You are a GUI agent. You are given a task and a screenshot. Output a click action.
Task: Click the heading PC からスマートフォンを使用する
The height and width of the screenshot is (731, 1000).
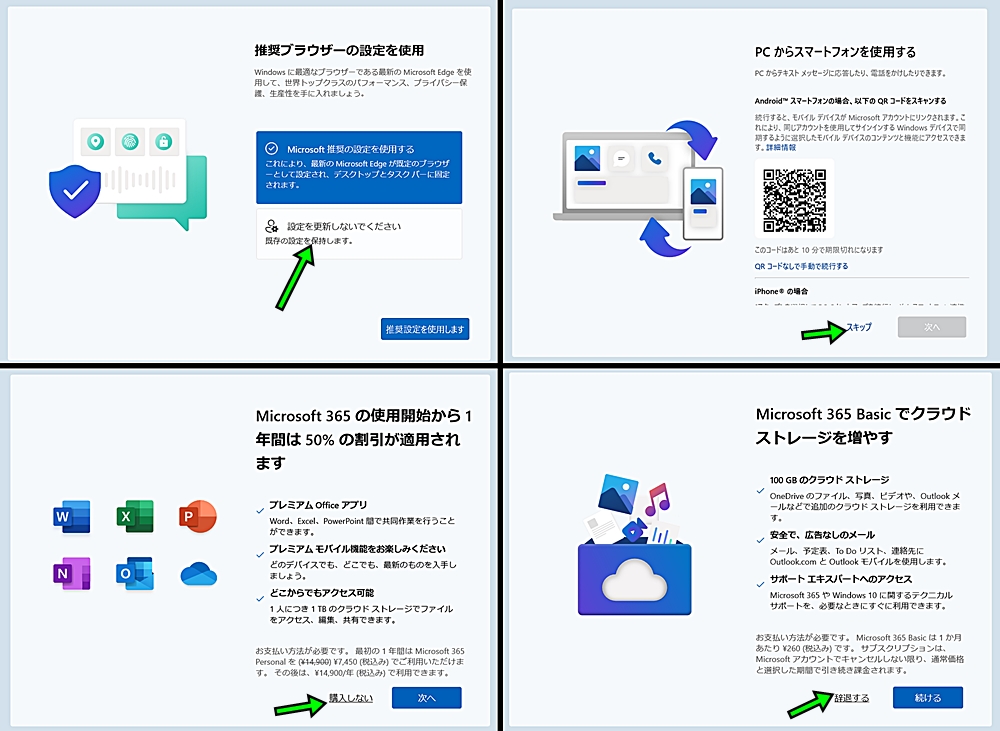pyautogui.click(x=835, y=52)
